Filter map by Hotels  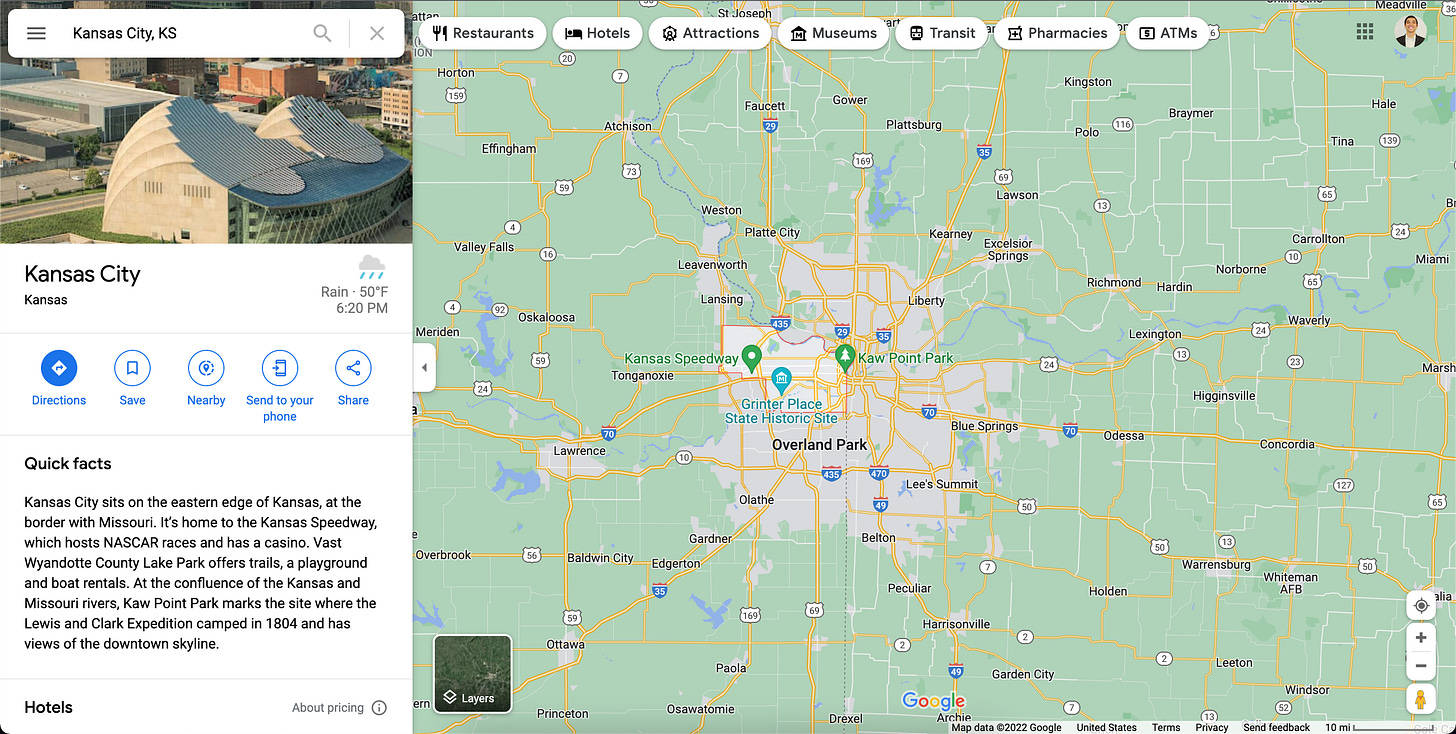pyautogui.click(x=597, y=33)
